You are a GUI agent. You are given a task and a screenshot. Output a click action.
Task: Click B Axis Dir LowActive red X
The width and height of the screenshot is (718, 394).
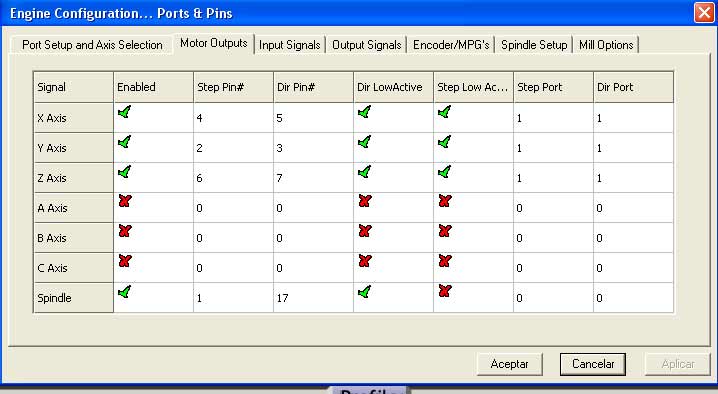[x=365, y=231]
